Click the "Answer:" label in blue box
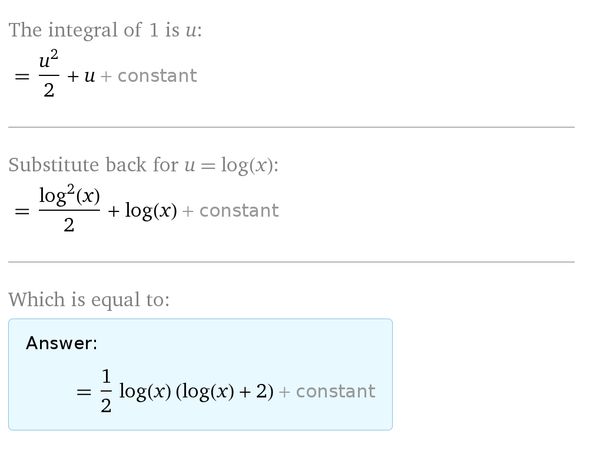 pyautogui.click(x=61, y=343)
